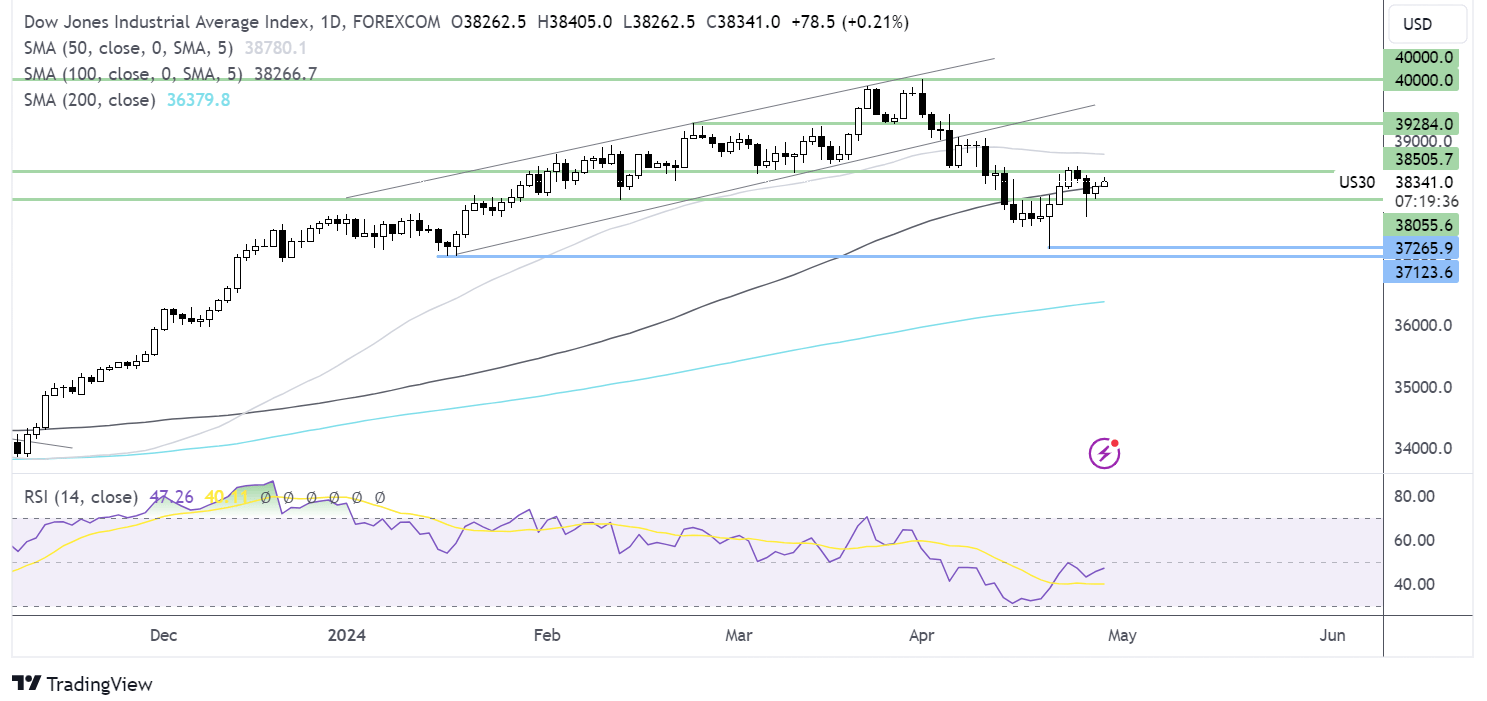Click the Feb label on time axis

545,635
